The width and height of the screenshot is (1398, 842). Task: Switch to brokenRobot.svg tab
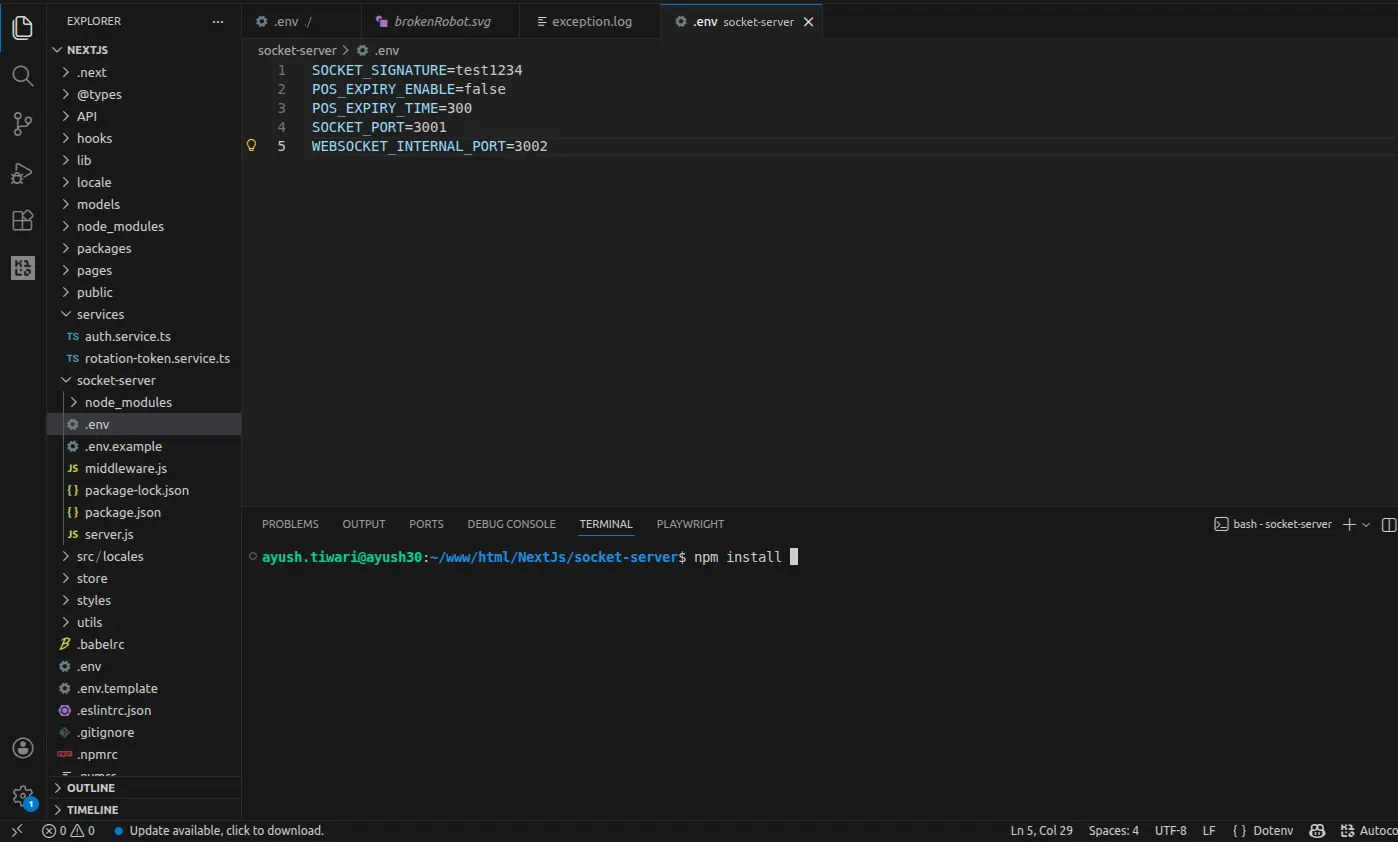pyautogui.click(x=440, y=21)
